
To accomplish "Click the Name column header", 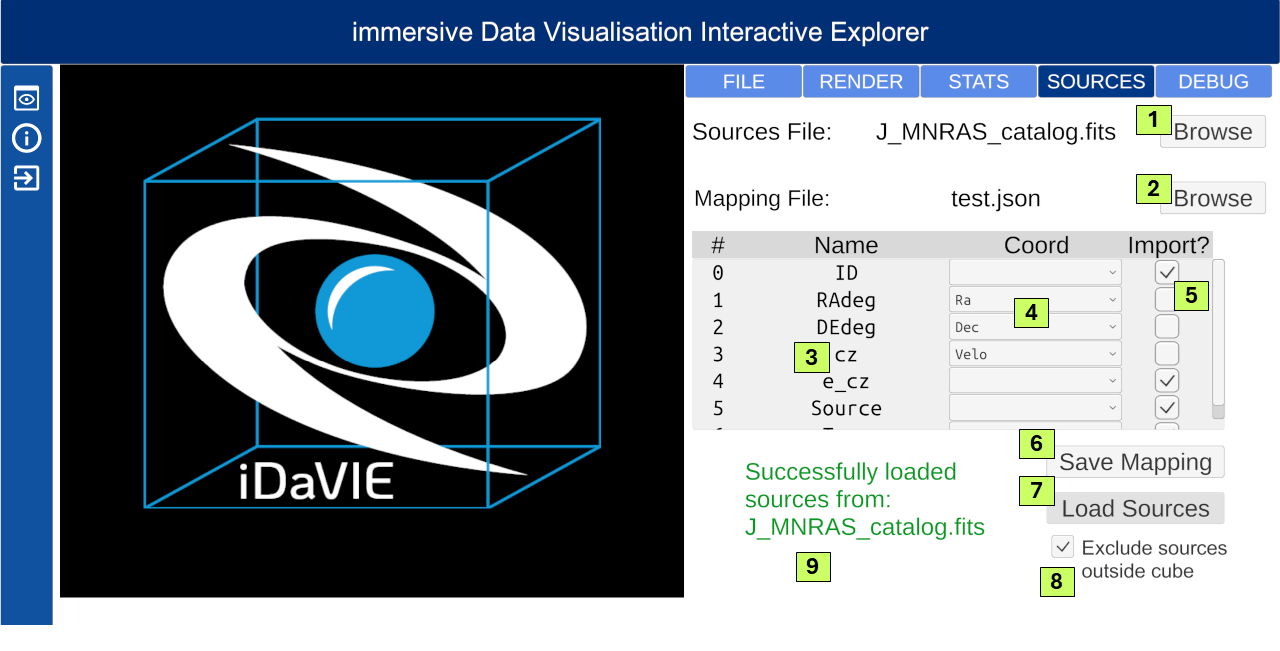I will click(846, 245).
